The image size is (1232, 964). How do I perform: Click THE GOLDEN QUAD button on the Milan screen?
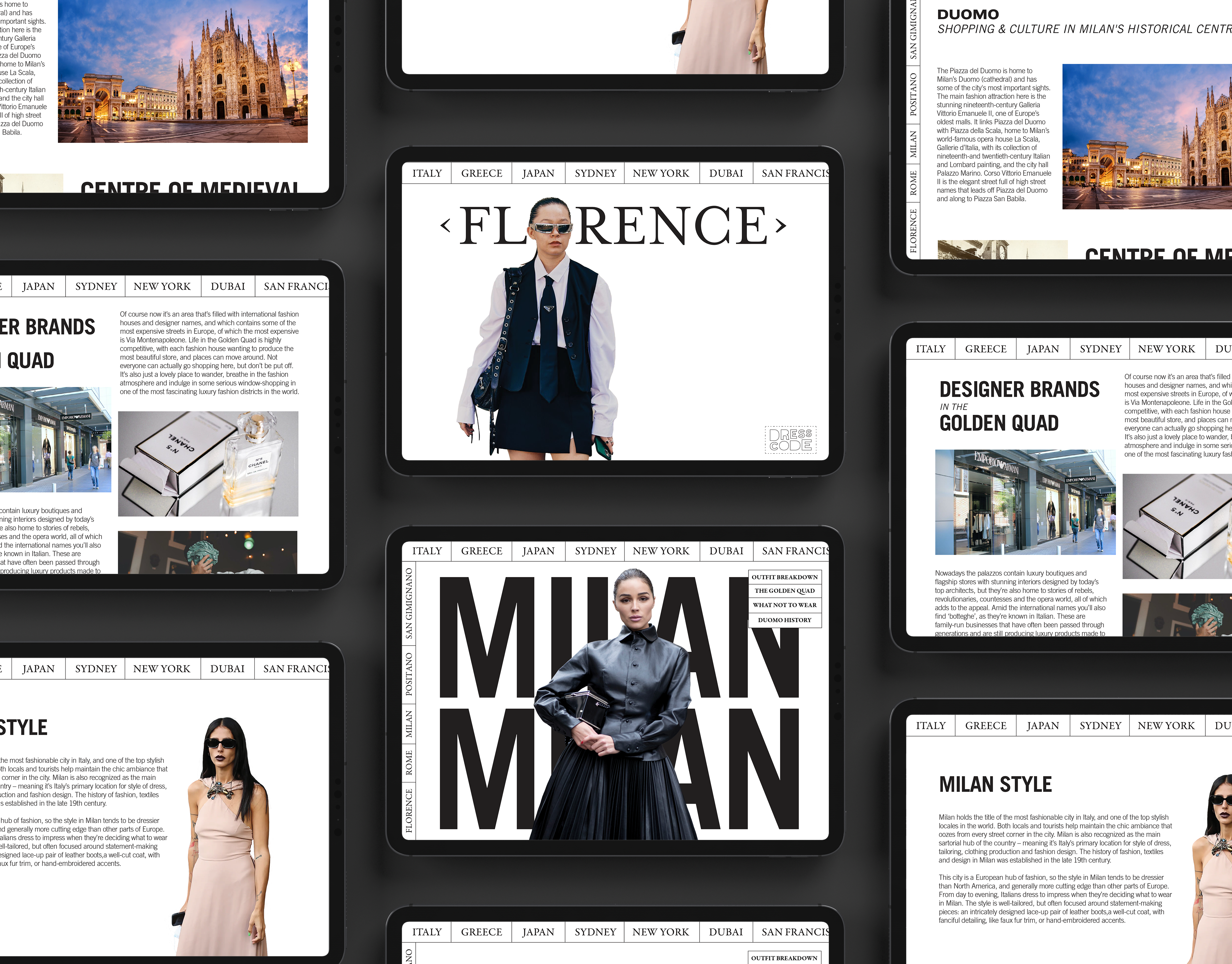785,591
